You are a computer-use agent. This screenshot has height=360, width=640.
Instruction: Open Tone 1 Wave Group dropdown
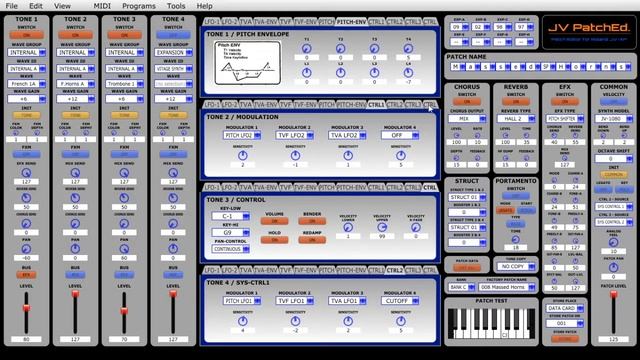(x=26, y=53)
